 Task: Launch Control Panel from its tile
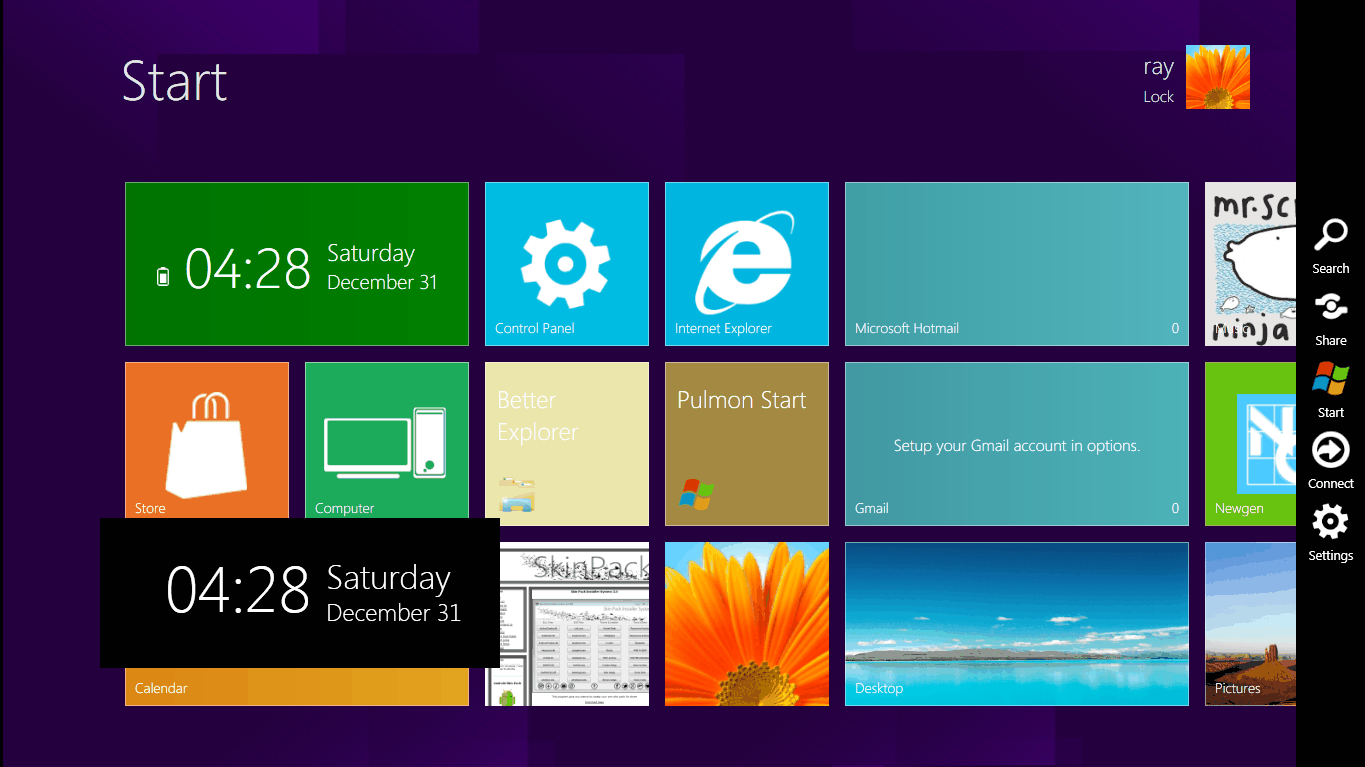coord(566,263)
